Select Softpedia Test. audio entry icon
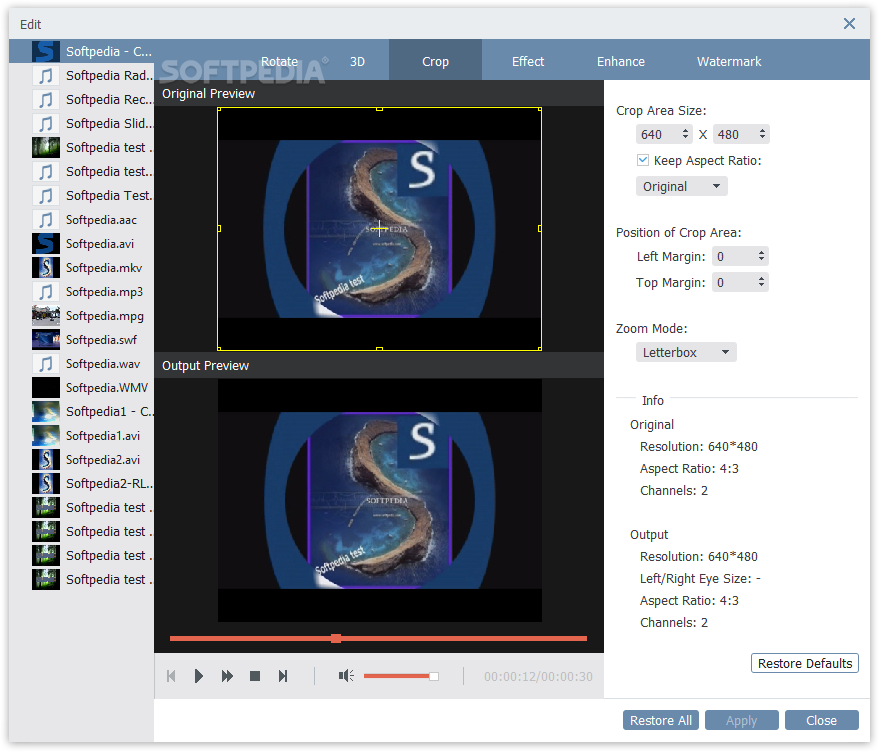 (x=46, y=196)
